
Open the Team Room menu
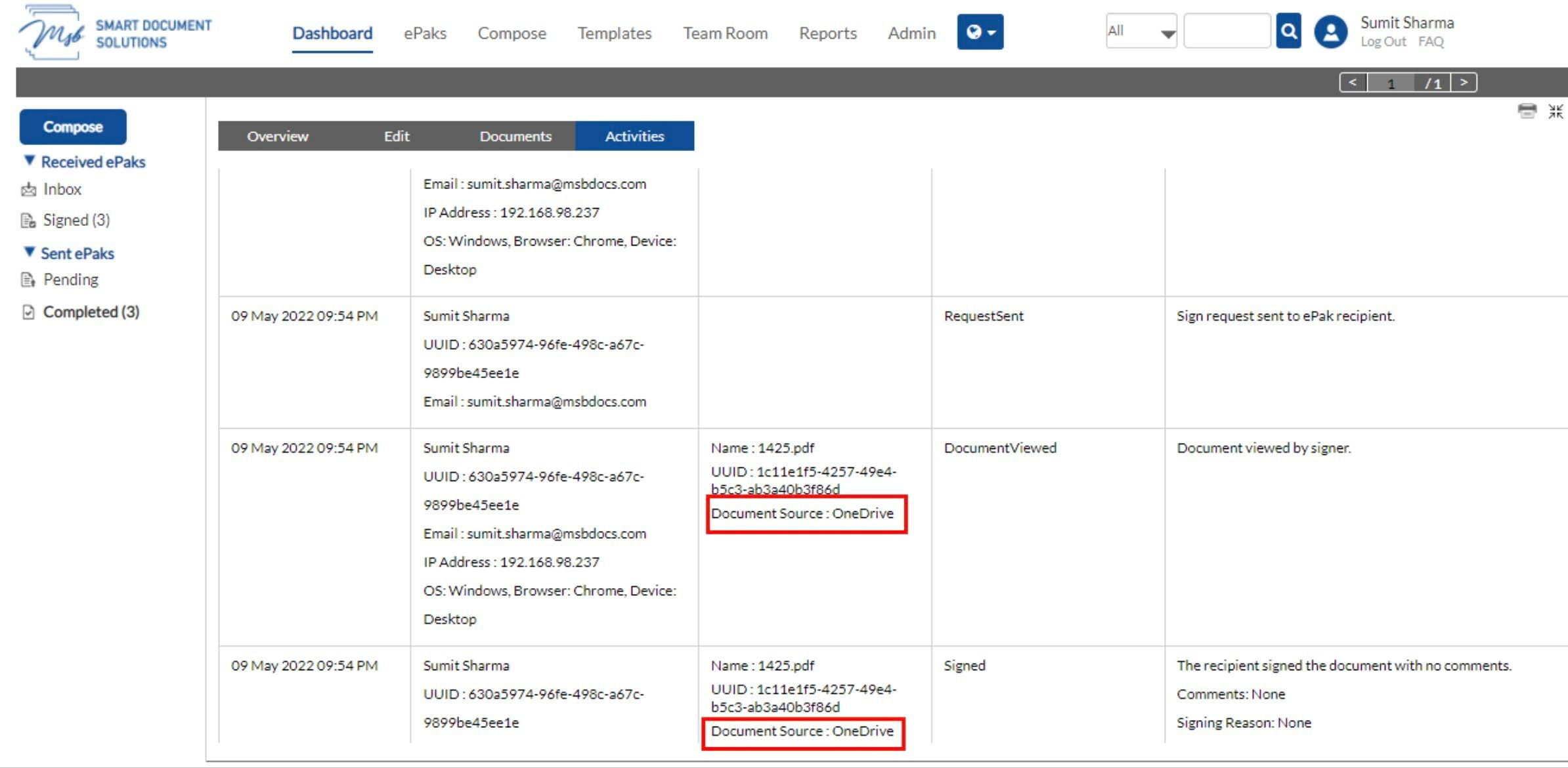(725, 33)
